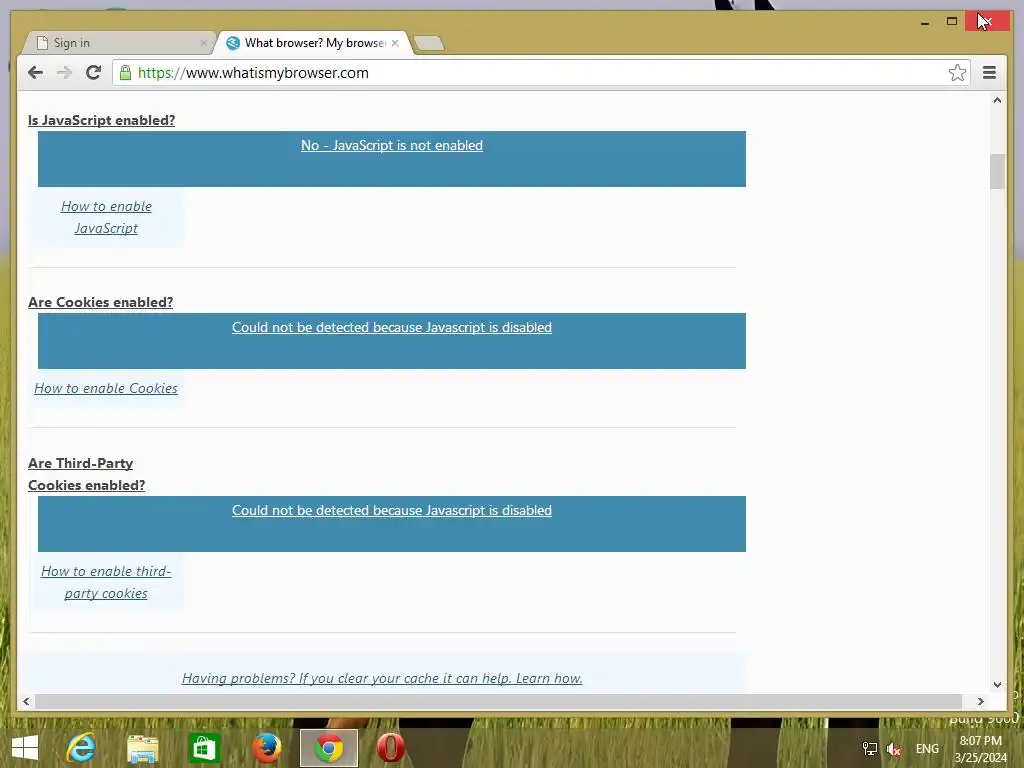Open a new tab with the new tab button
1024x768 pixels.
pyautogui.click(x=429, y=44)
